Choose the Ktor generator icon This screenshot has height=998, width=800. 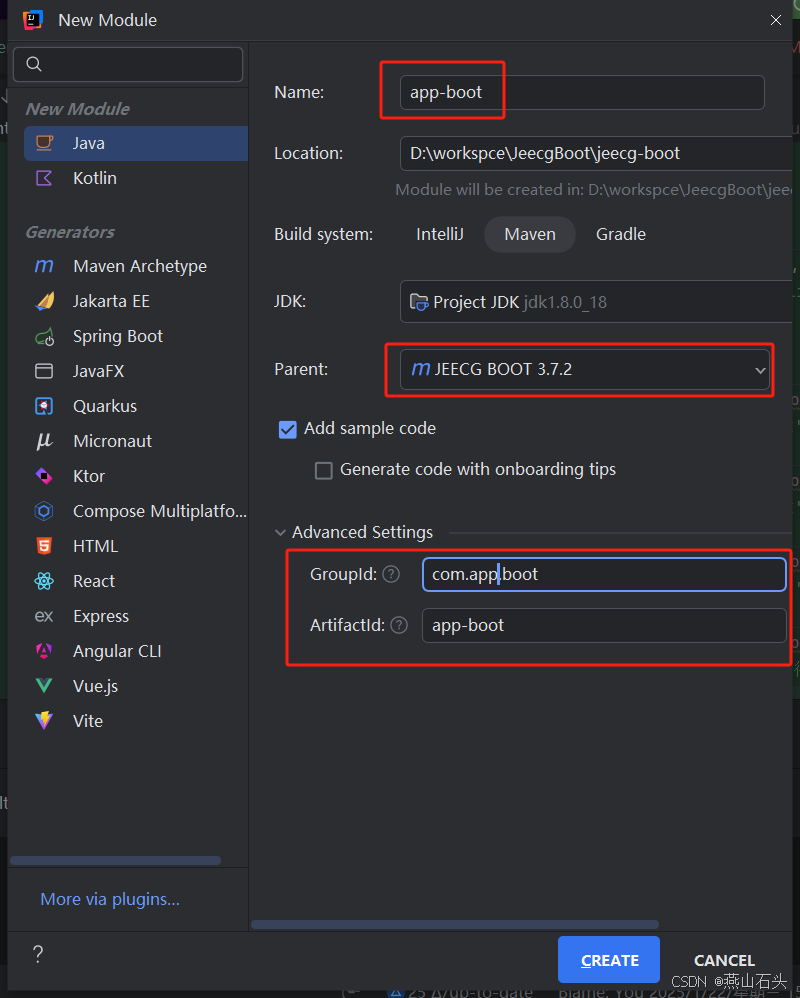(44, 476)
